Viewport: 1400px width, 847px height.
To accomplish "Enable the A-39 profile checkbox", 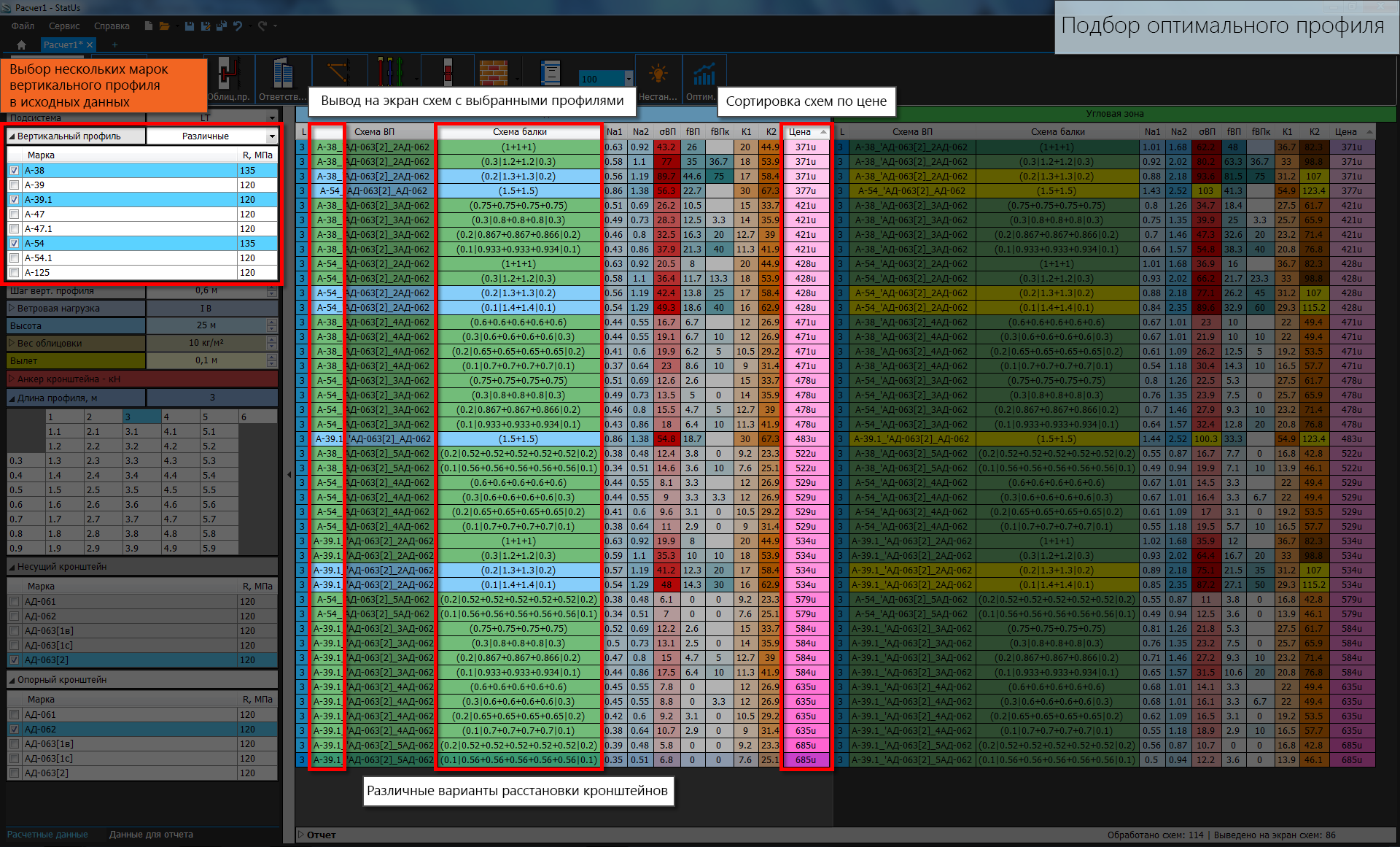I will (15, 185).
